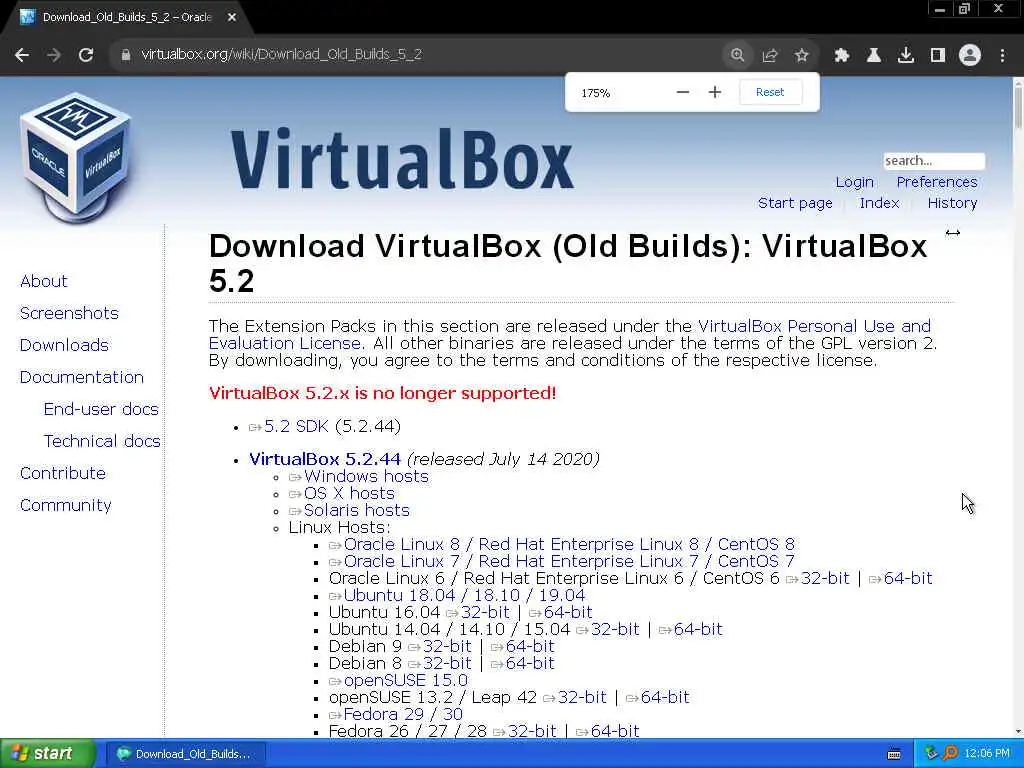The width and height of the screenshot is (1024, 768).
Task: Open the Chrome three-dot menu
Action: 1002,55
